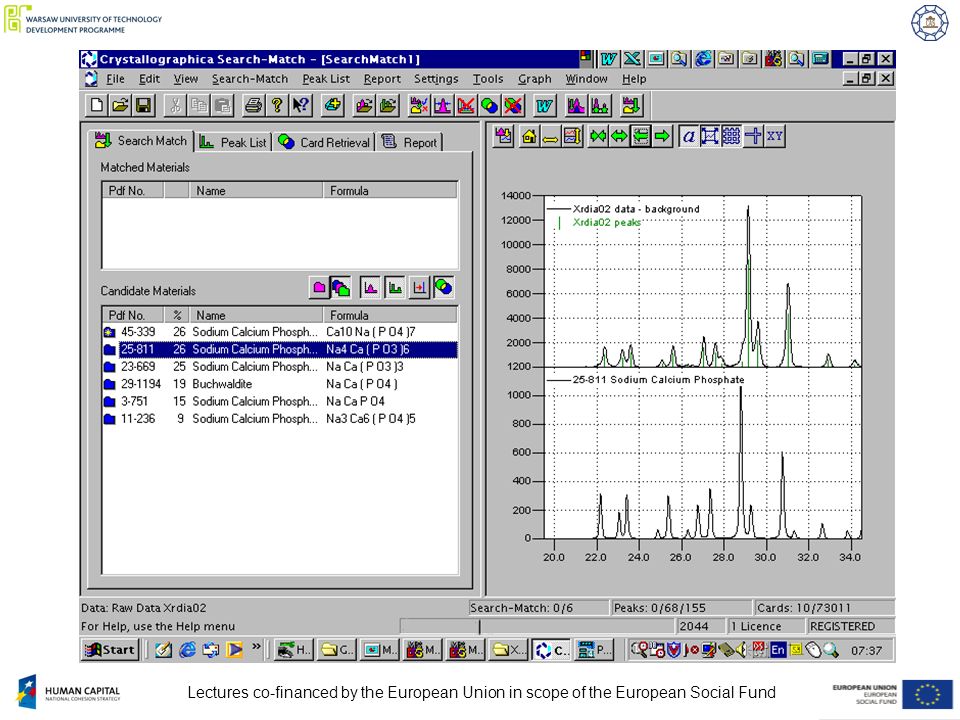The width and height of the screenshot is (960, 720).
Task: Switch to the Peak List tab
Action: (233, 142)
